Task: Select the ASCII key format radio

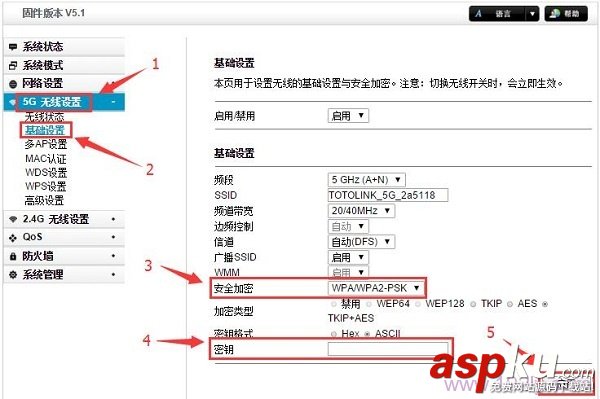Action: (x=367, y=334)
